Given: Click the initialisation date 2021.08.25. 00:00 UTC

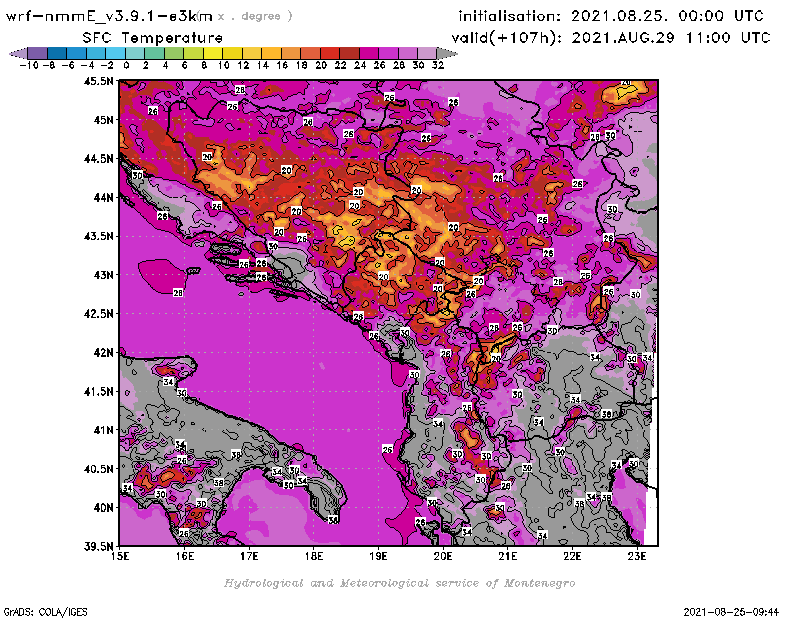Looking at the screenshot, I should tap(667, 16).
